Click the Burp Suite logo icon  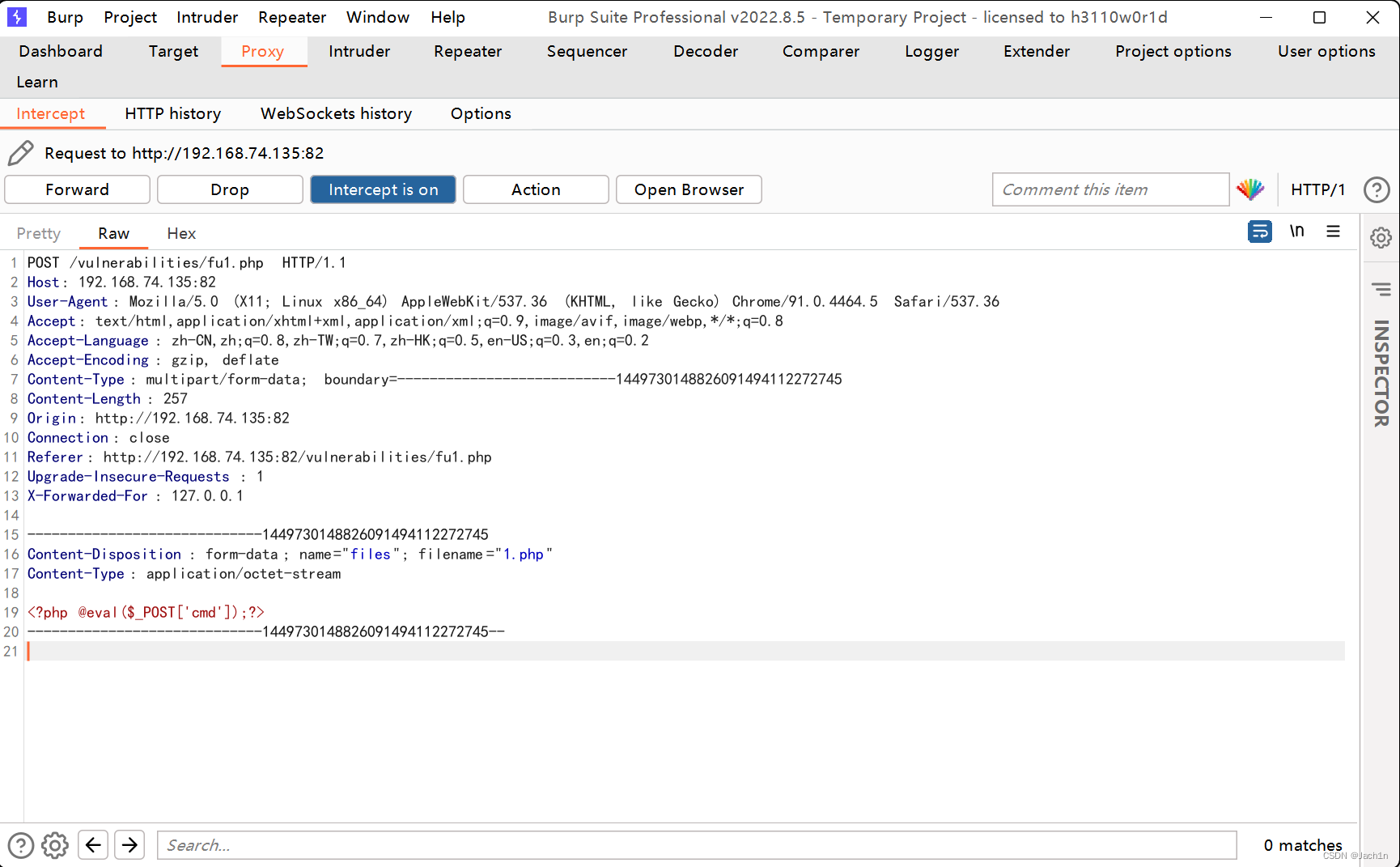[17, 17]
